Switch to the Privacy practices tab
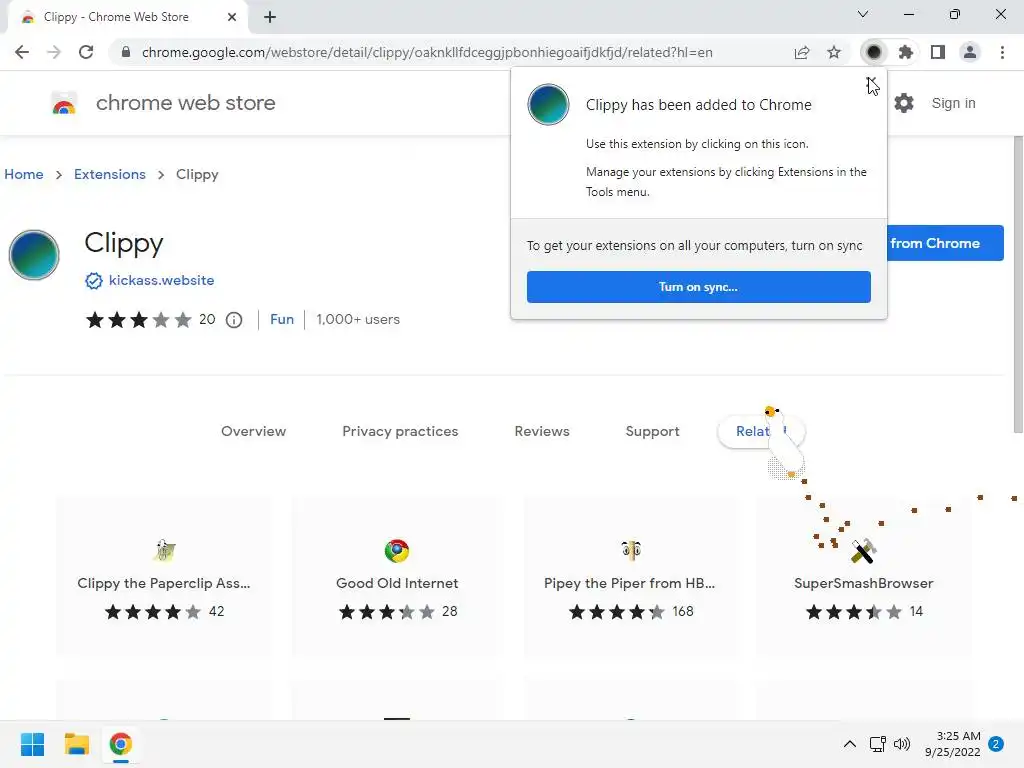This screenshot has width=1024, height=768. (400, 431)
